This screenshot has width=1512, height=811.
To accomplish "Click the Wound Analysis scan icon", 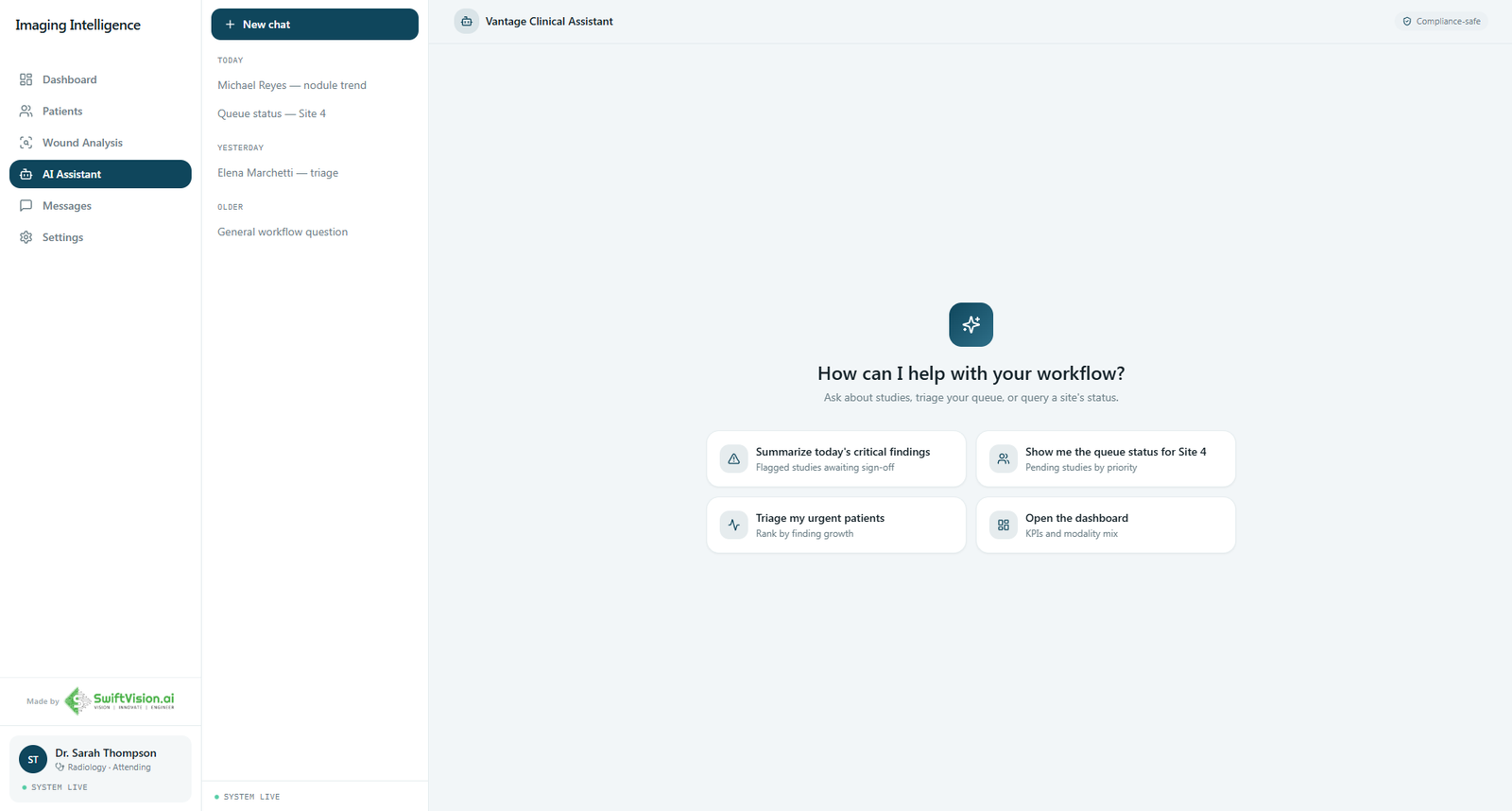I will (x=26, y=143).
